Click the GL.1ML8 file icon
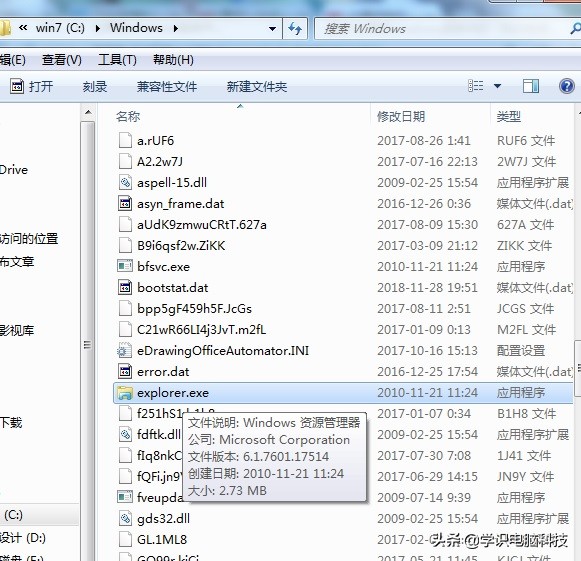The width and height of the screenshot is (581, 561). point(125,540)
